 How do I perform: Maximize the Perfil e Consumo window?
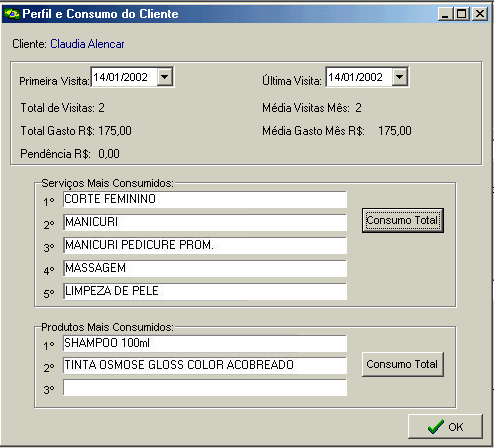pos(462,14)
